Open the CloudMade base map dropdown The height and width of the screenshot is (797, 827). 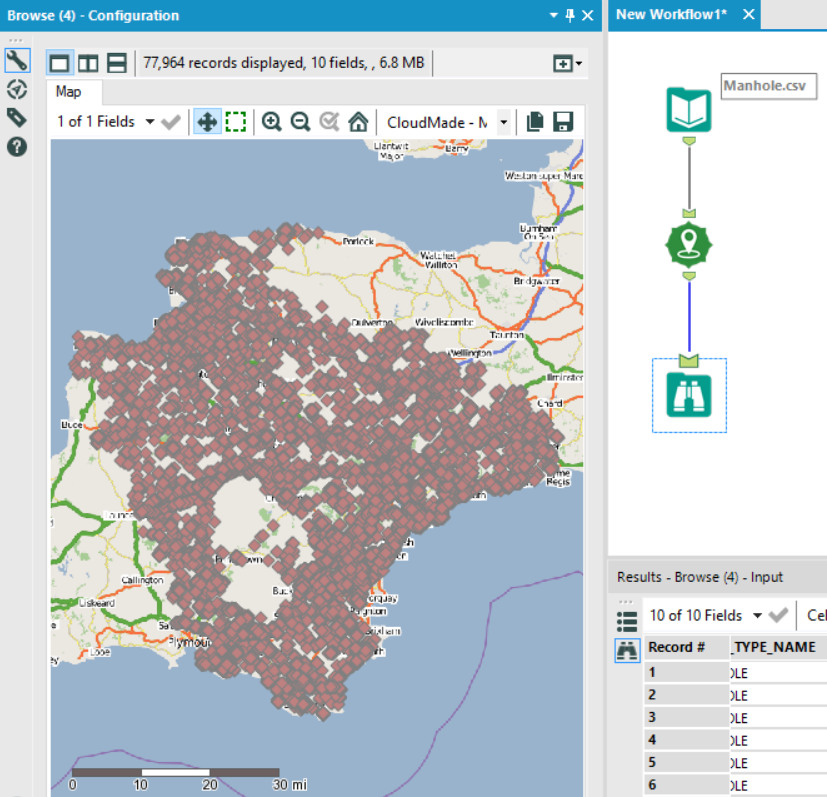coord(504,122)
